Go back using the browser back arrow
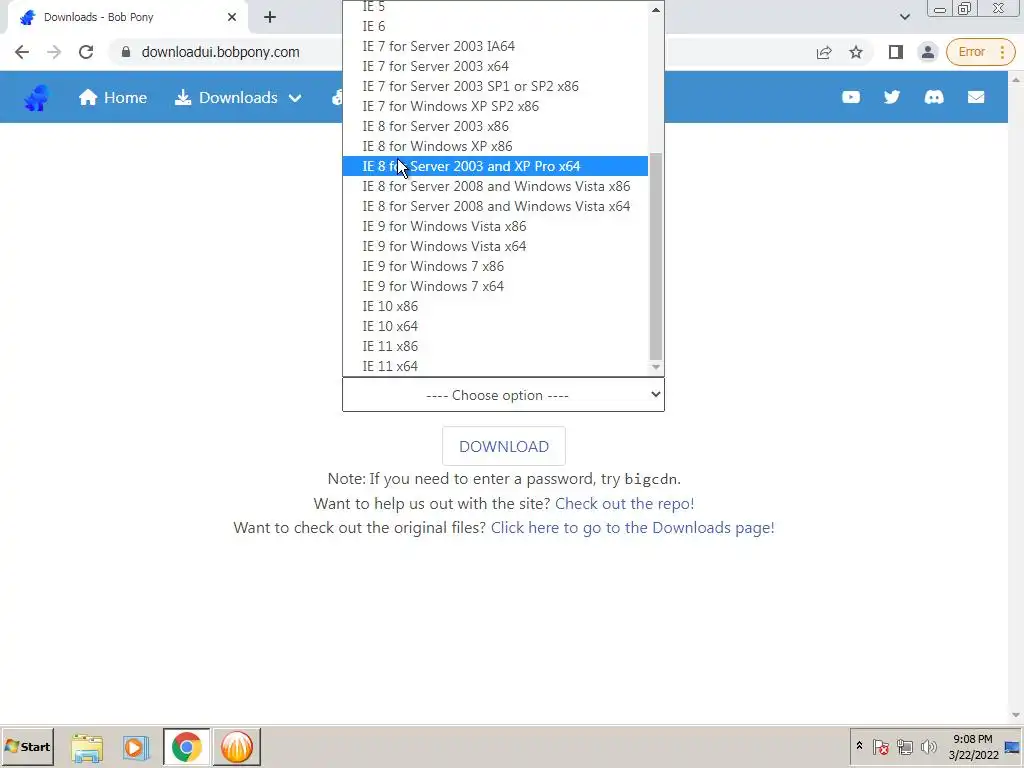Screen dimensions: 1024x768 pos(22,52)
